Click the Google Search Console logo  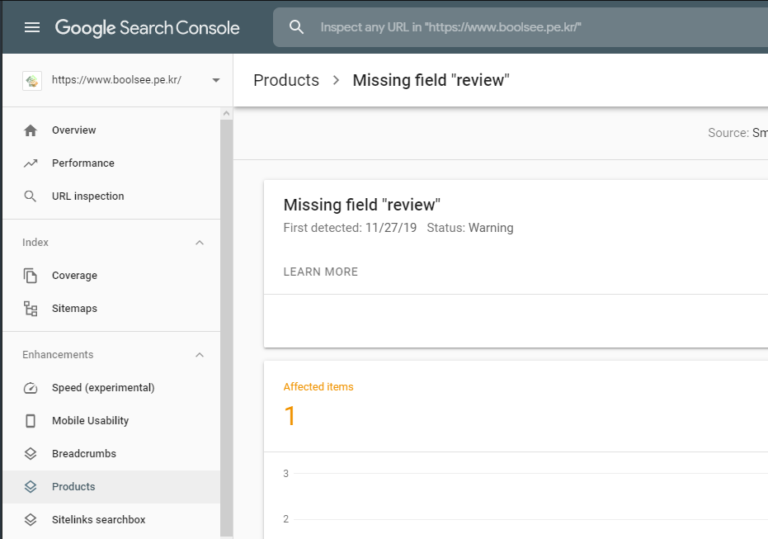click(x=147, y=28)
